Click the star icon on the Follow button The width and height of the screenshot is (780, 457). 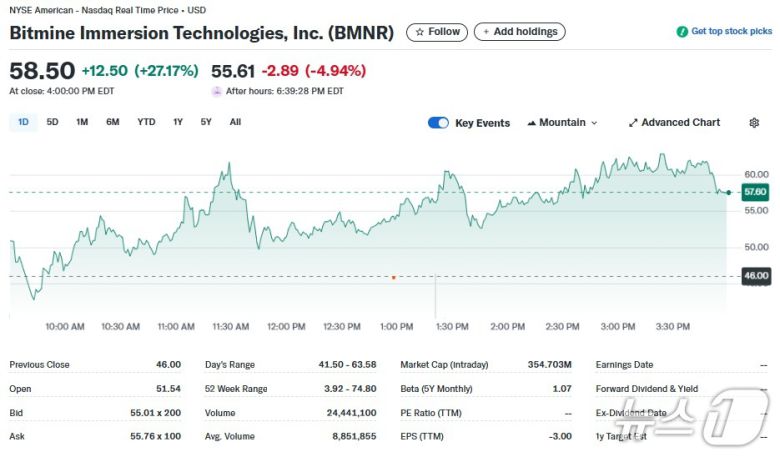420,32
